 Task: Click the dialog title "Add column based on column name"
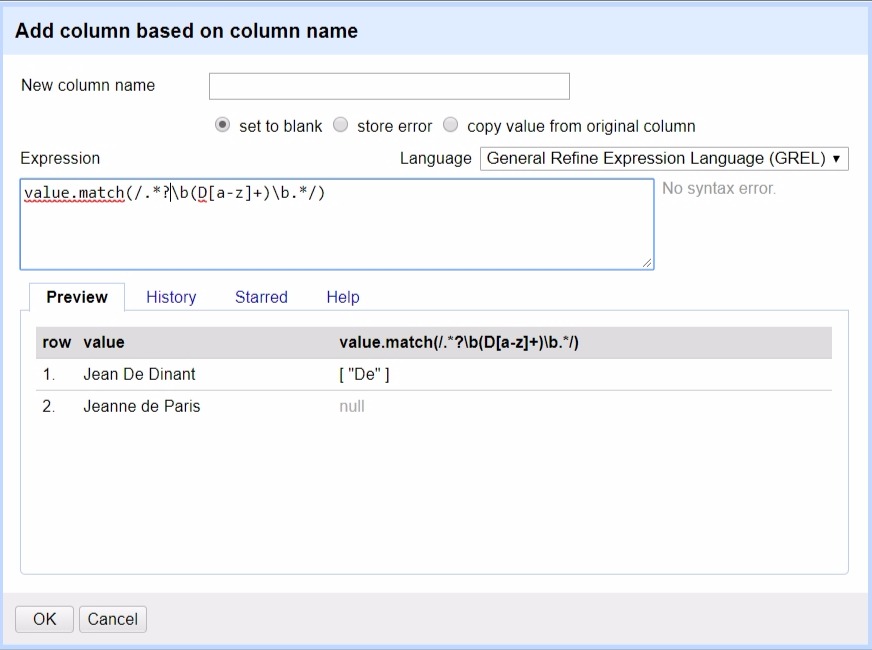point(185,31)
